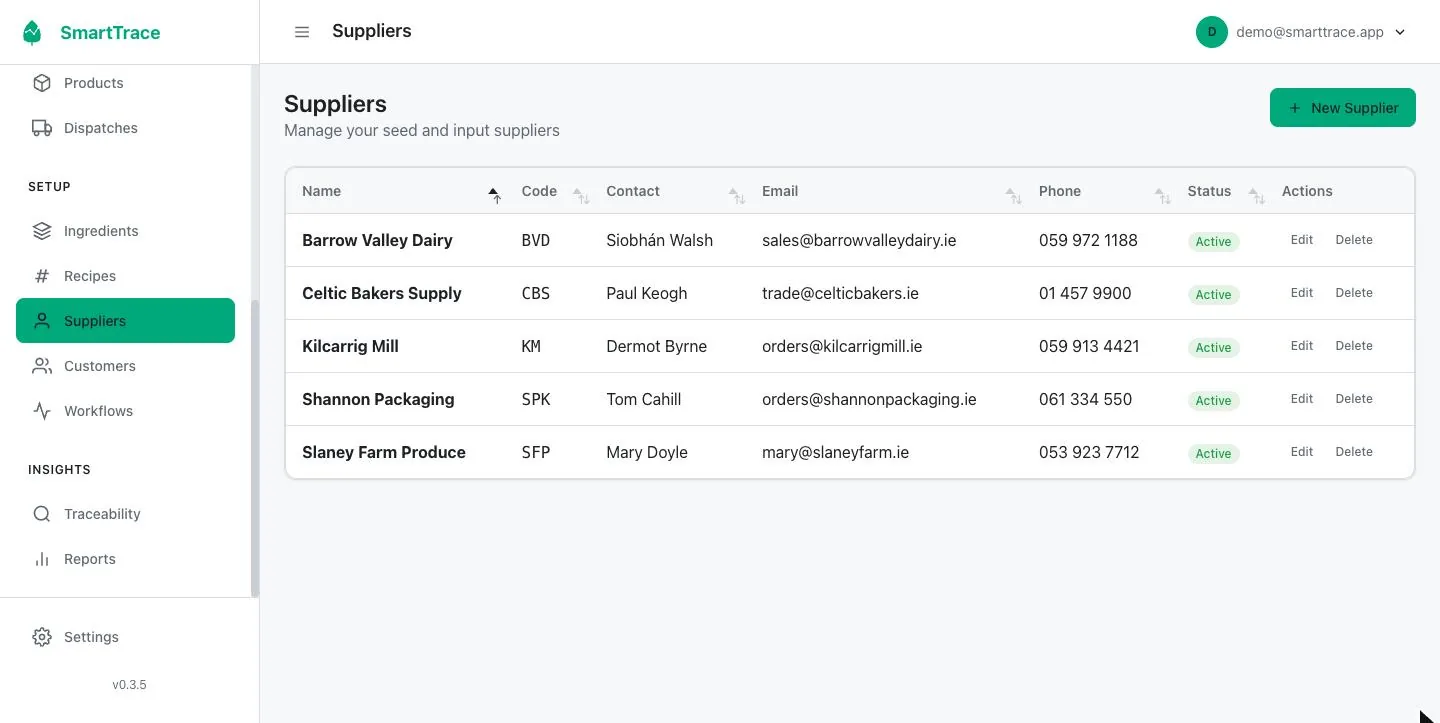Screen dimensions: 1440x723
Task: Click the Products box icon in sidebar
Action: (42, 83)
